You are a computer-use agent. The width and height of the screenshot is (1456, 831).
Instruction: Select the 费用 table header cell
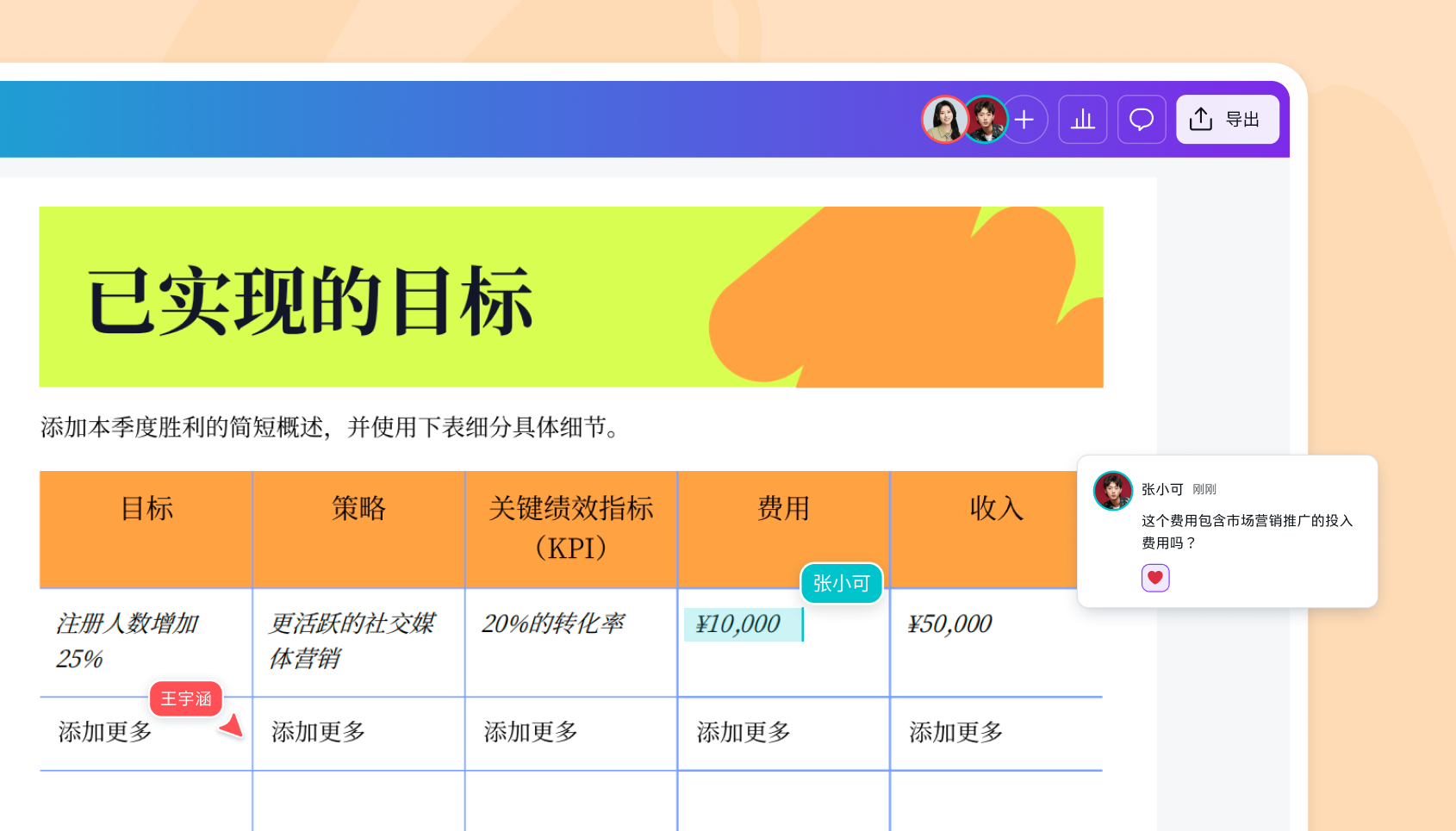click(x=783, y=530)
